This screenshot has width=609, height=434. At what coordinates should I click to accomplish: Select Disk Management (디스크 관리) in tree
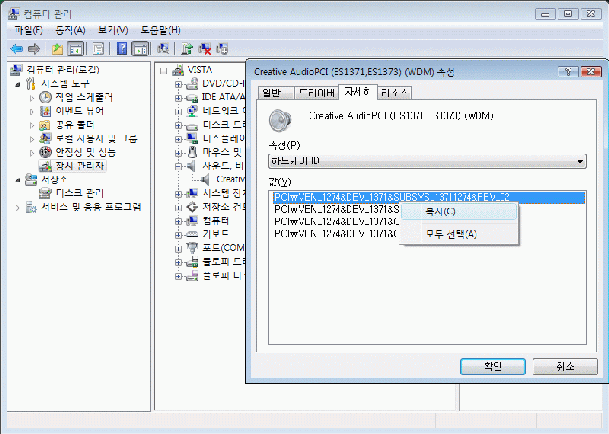point(80,193)
